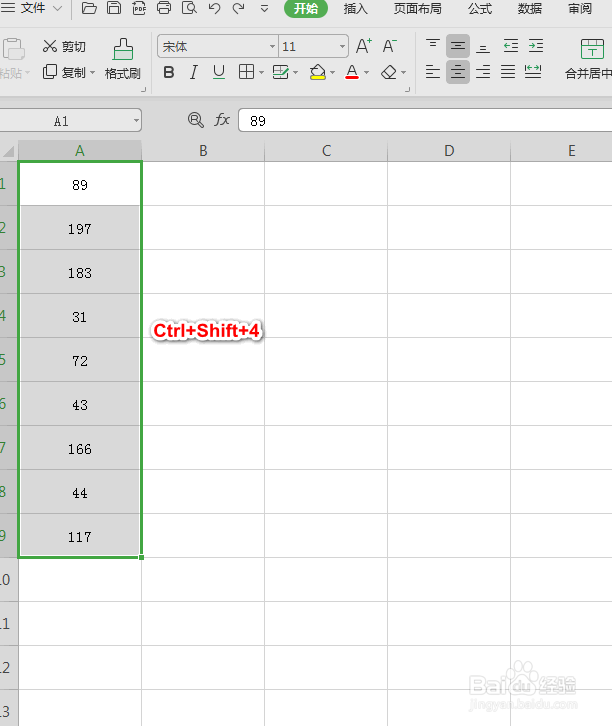Viewport: 612px width, 726px height.
Task: Click the table style draw border icon
Action: [281, 72]
